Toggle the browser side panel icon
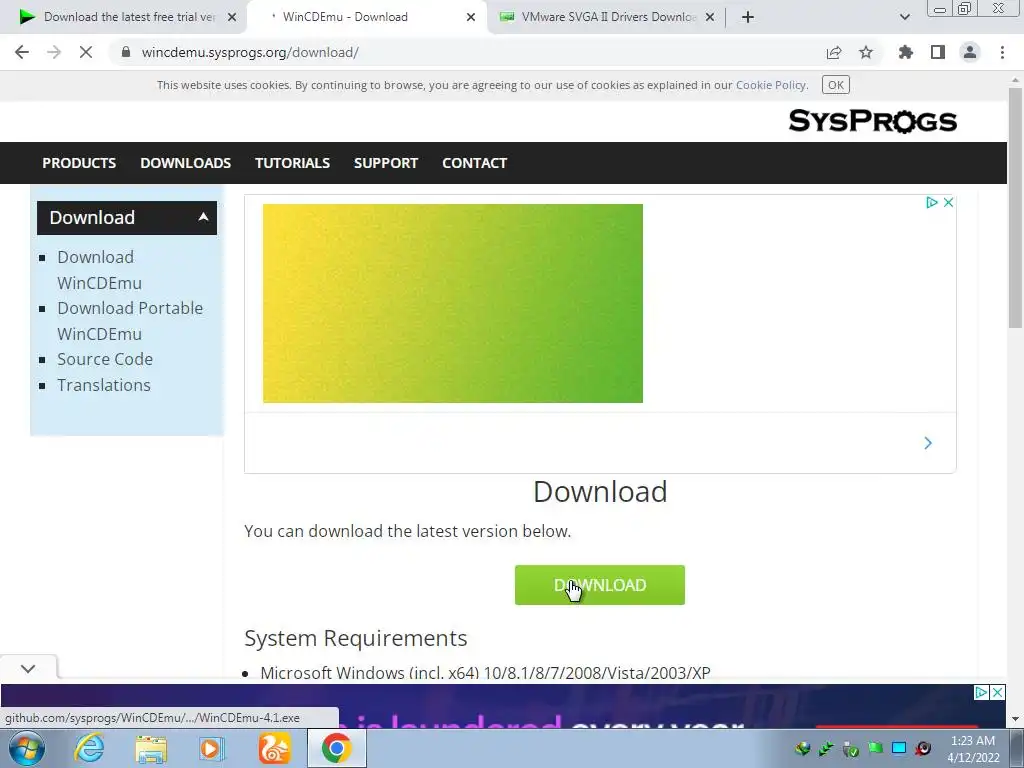The height and width of the screenshot is (768, 1024). click(x=938, y=52)
